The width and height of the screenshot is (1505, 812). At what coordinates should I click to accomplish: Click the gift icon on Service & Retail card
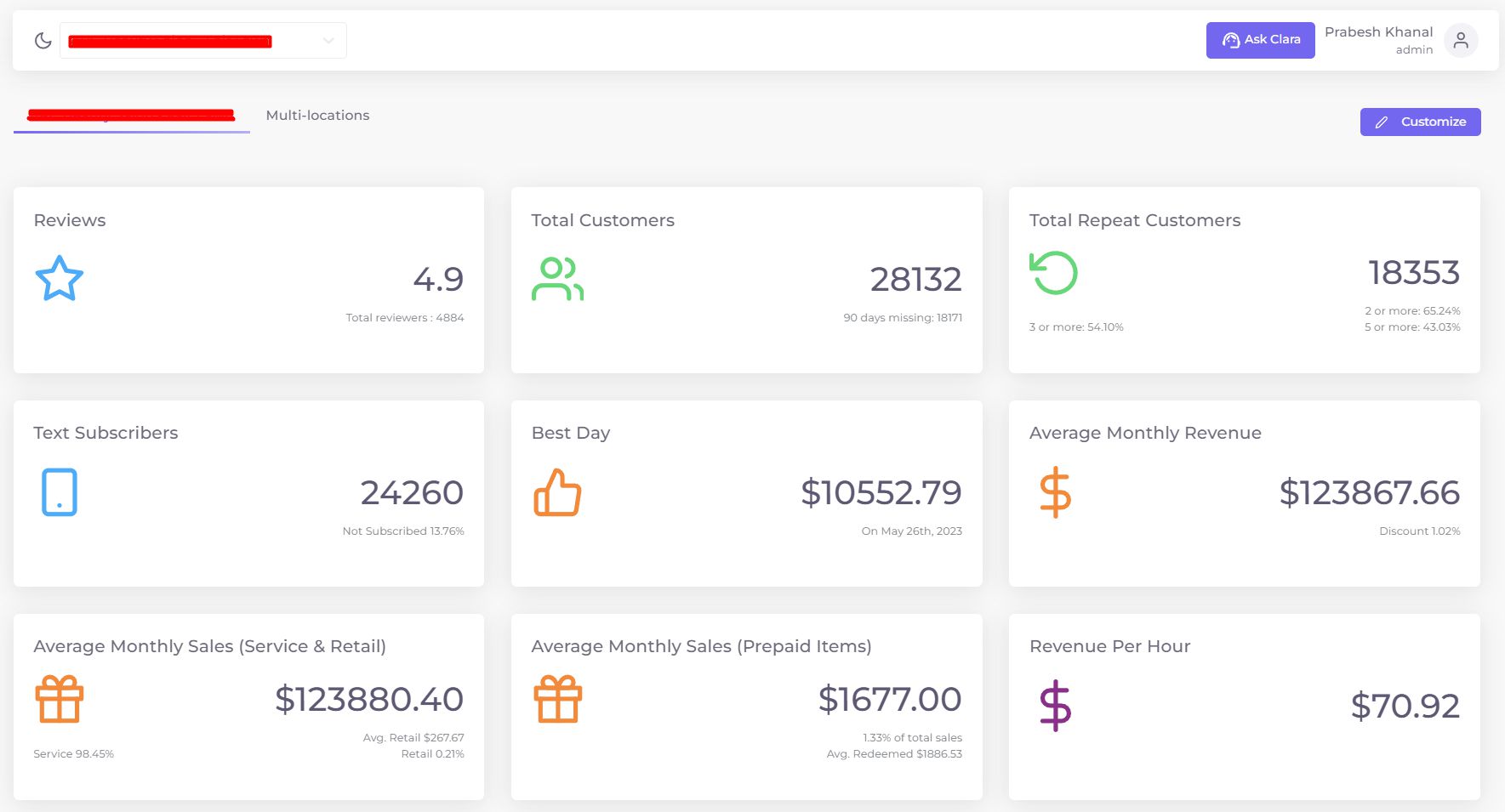[58, 699]
